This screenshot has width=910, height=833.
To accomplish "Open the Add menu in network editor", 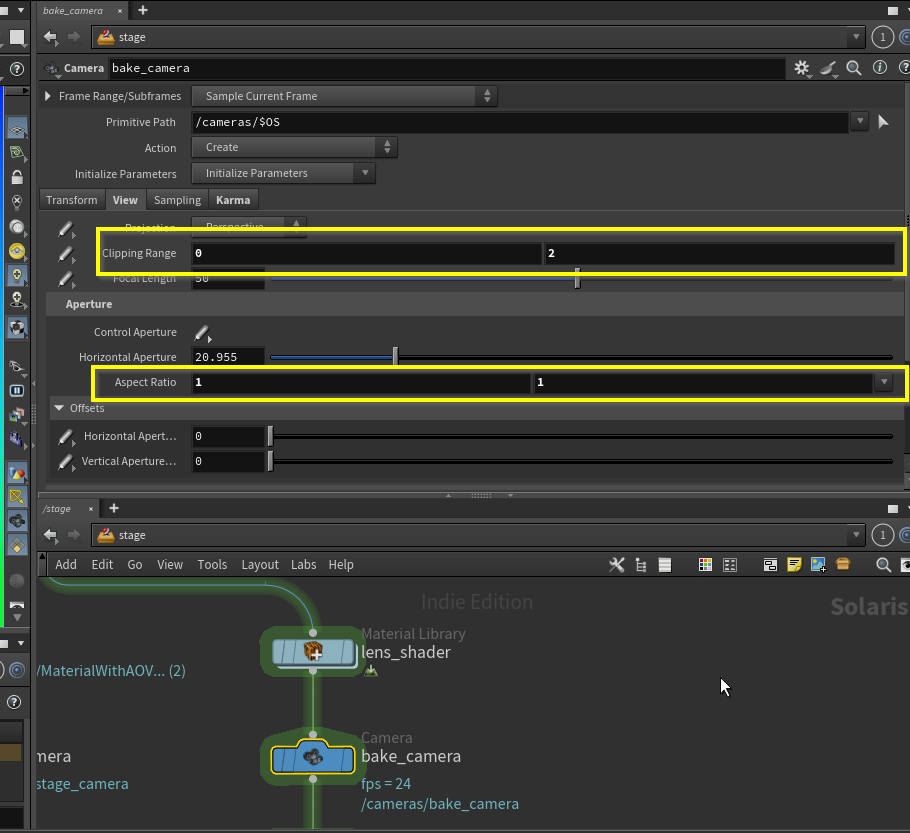I will coord(66,565).
